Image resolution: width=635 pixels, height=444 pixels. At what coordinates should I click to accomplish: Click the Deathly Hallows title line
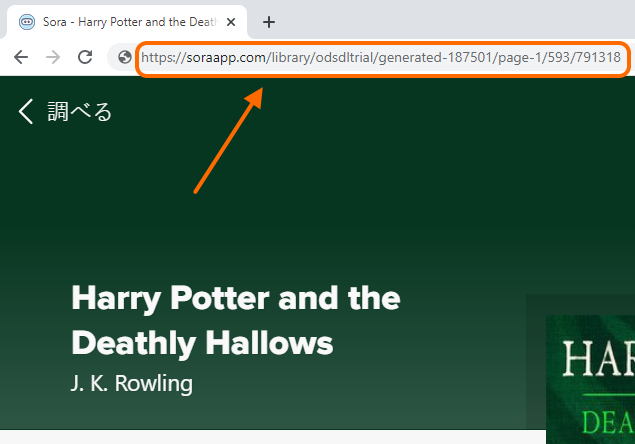[202, 343]
